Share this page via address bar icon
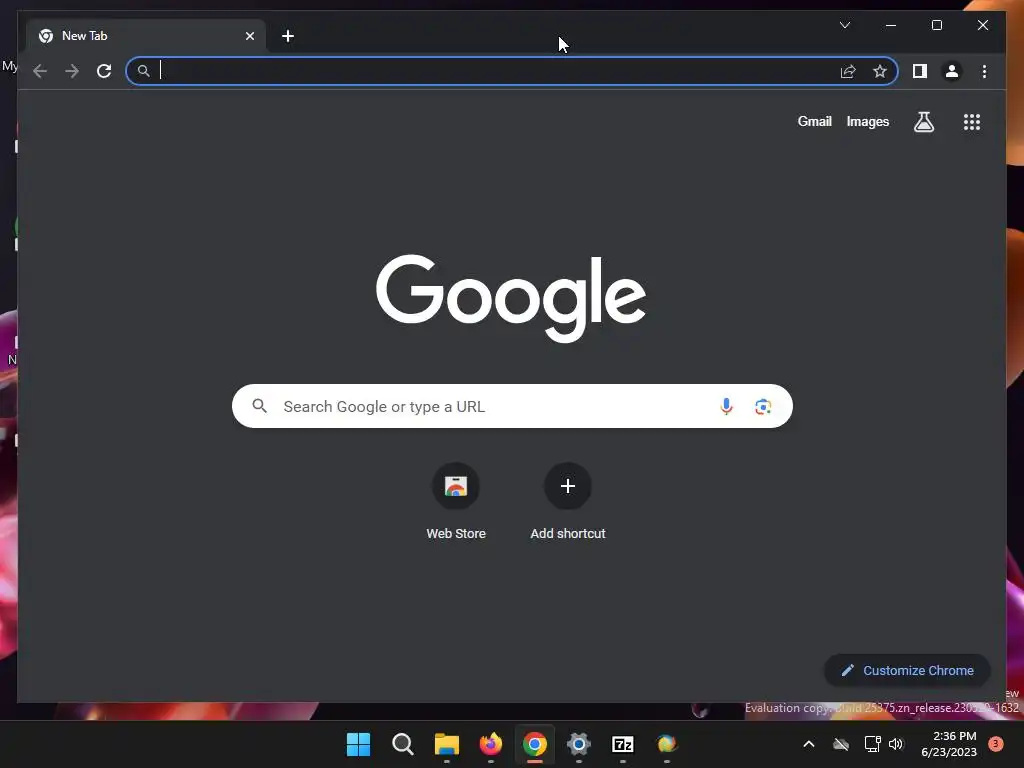Screen dimensions: 1024x768 click(x=848, y=71)
